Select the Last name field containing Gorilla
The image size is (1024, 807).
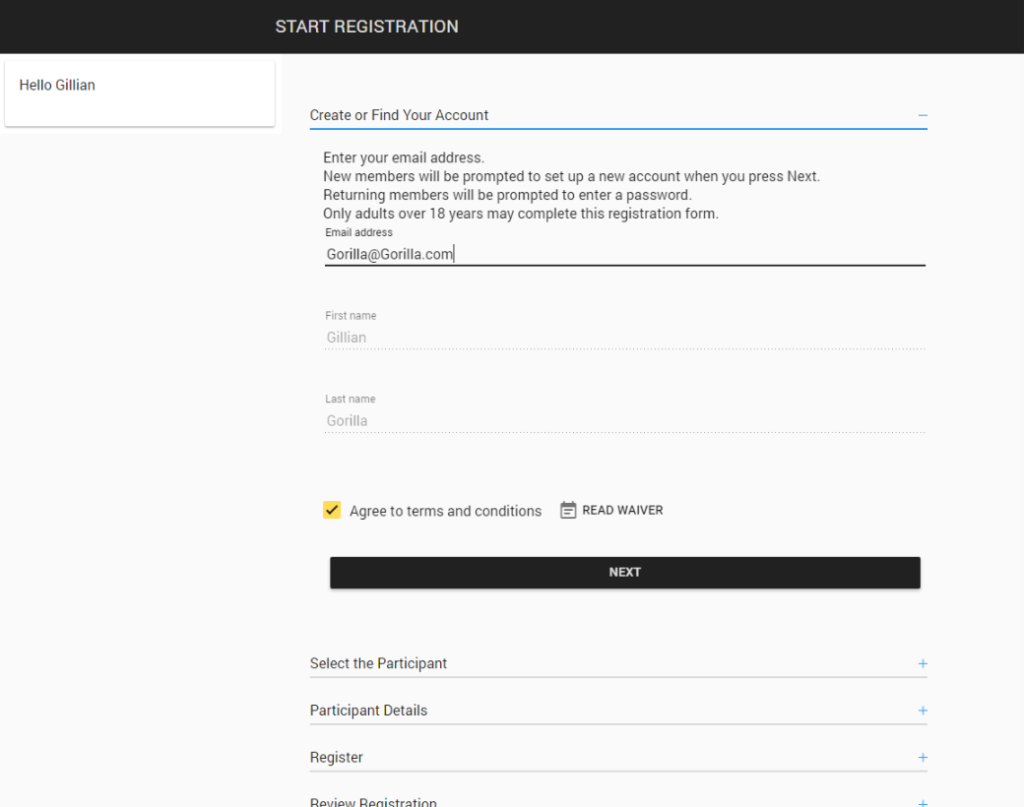point(624,421)
